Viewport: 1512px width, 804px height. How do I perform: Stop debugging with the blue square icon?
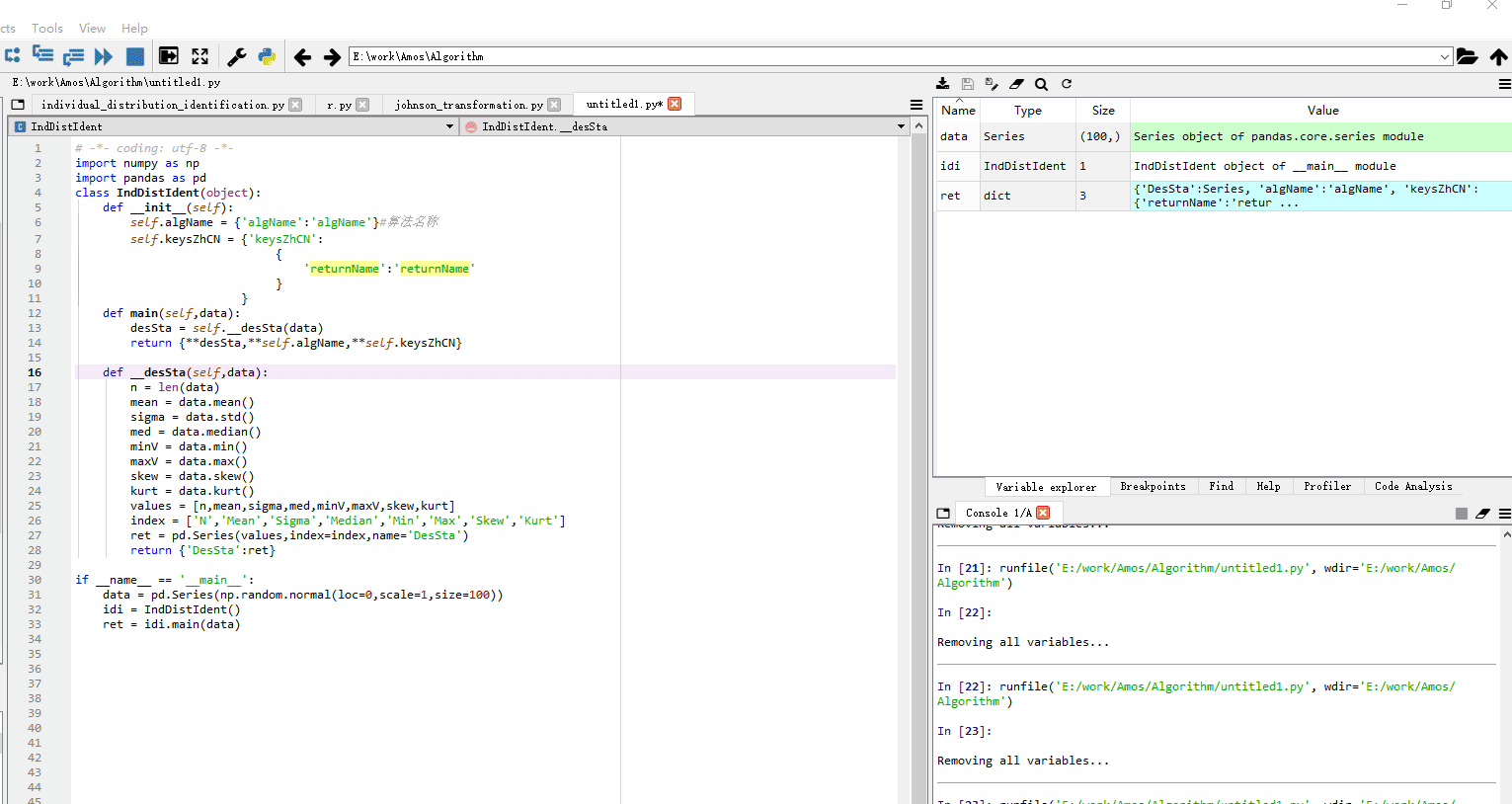[x=135, y=56]
